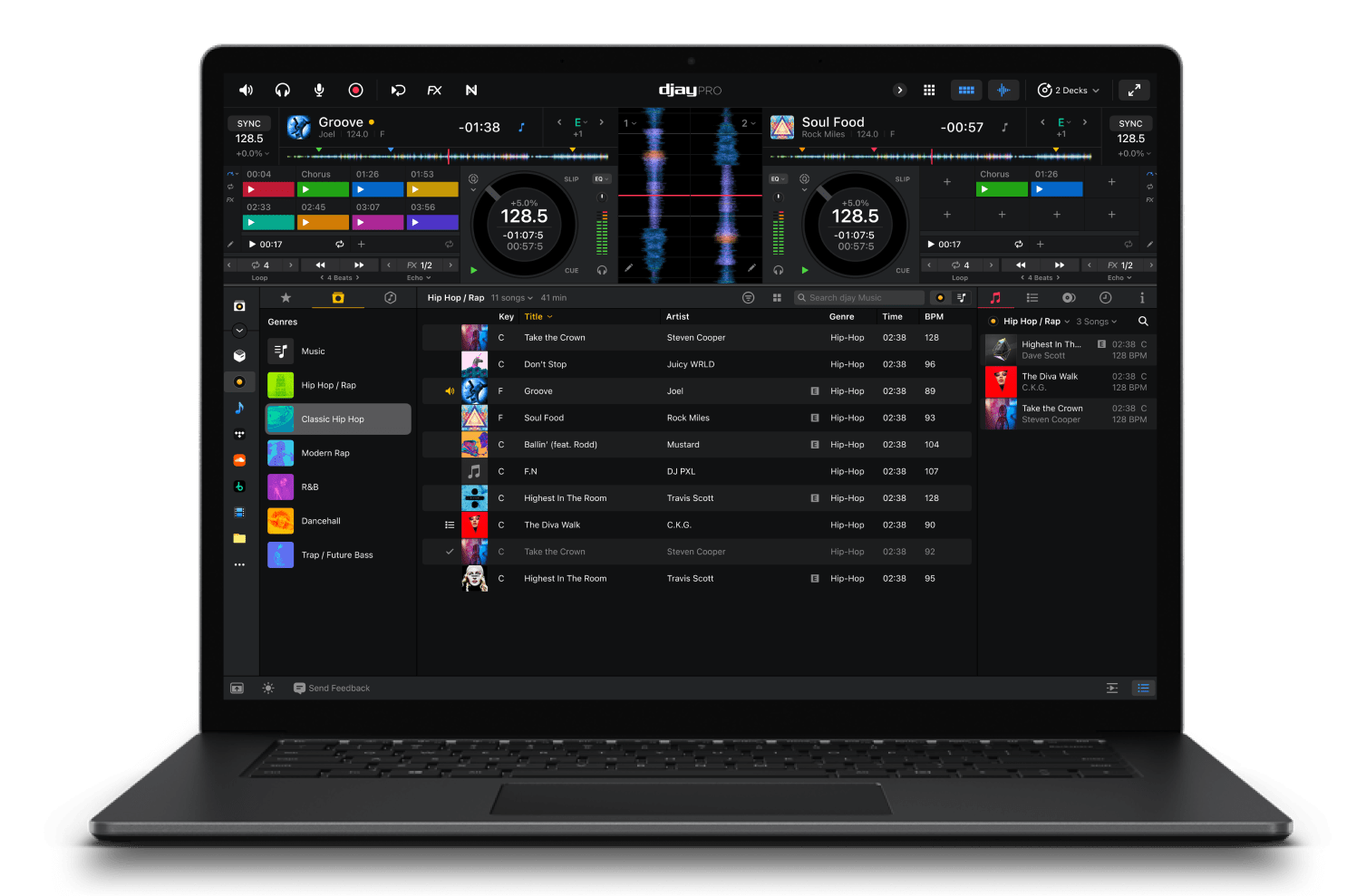Viewport: 1366px width, 896px height.
Task: Switch to the yellow collection tab
Action: [x=338, y=298]
